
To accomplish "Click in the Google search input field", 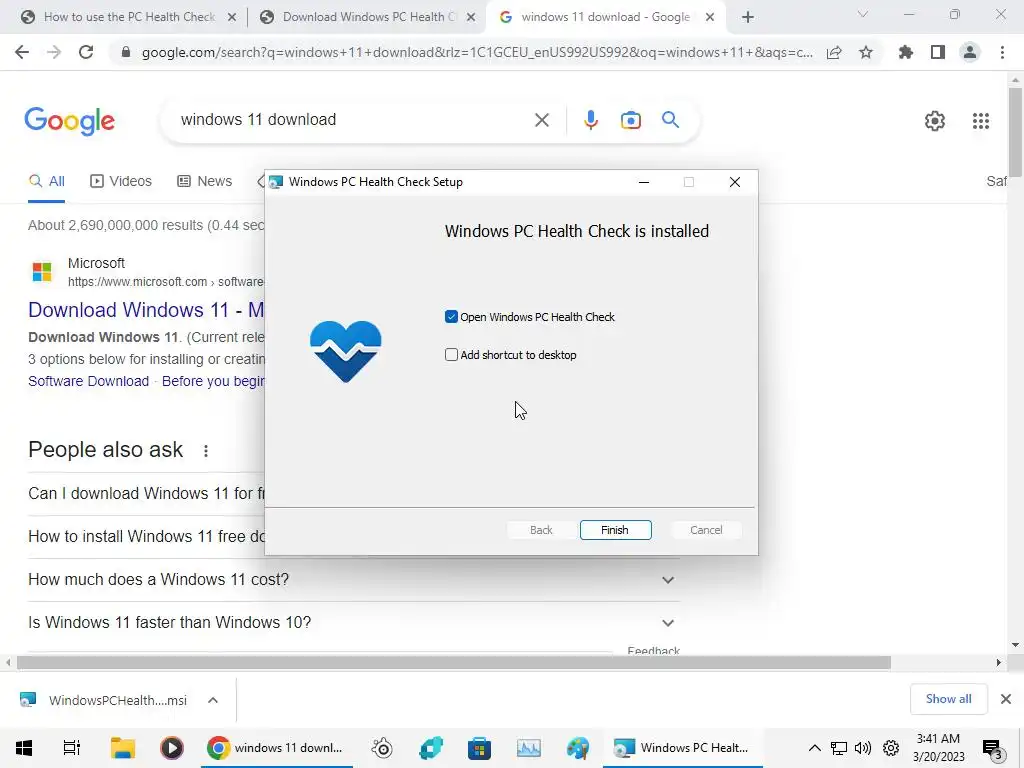I will pyautogui.click(x=353, y=120).
